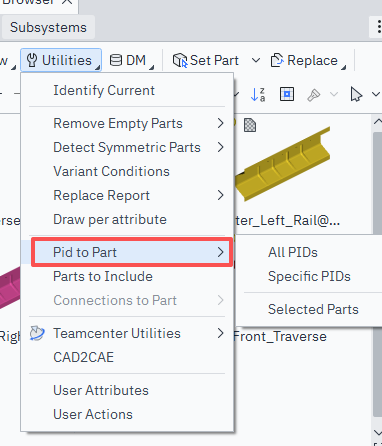Click the Z-A sort descending icon
This screenshot has width=382, height=446.
[x=258, y=95]
